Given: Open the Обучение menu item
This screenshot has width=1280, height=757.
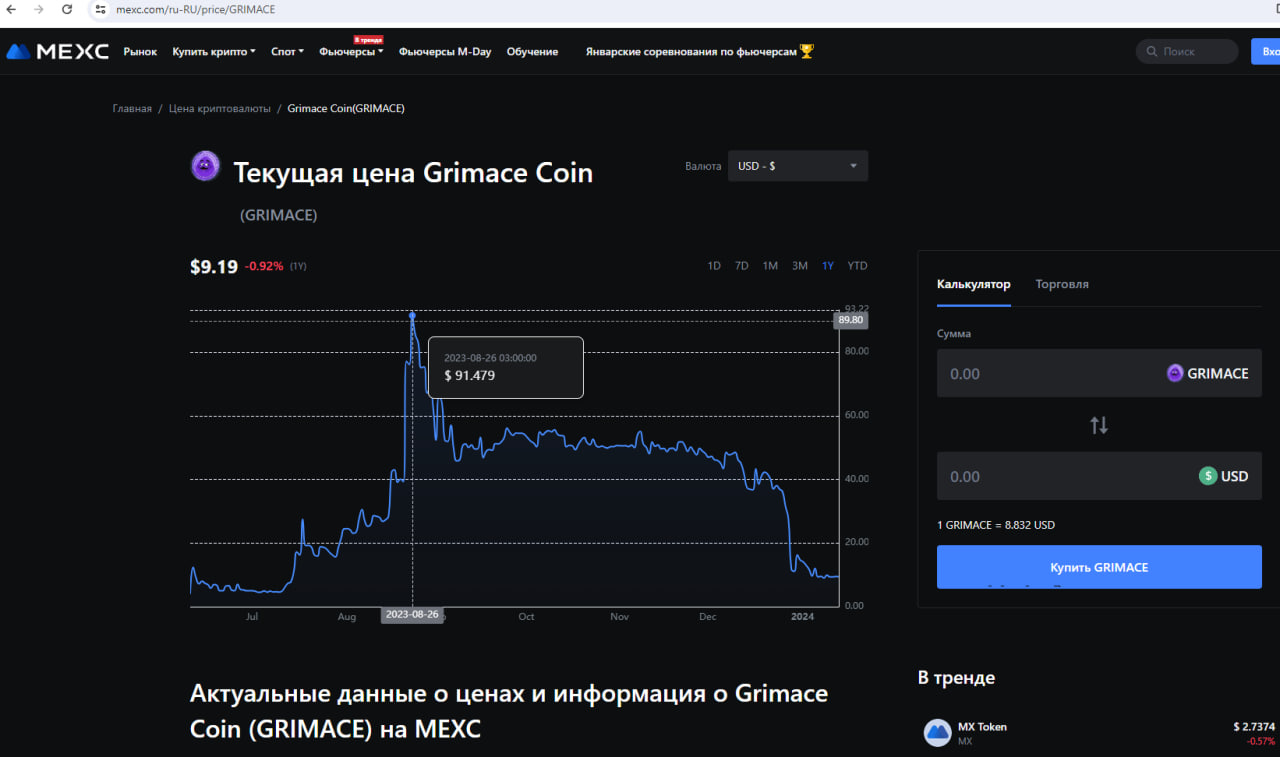Looking at the screenshot, I should pos(532,51).
